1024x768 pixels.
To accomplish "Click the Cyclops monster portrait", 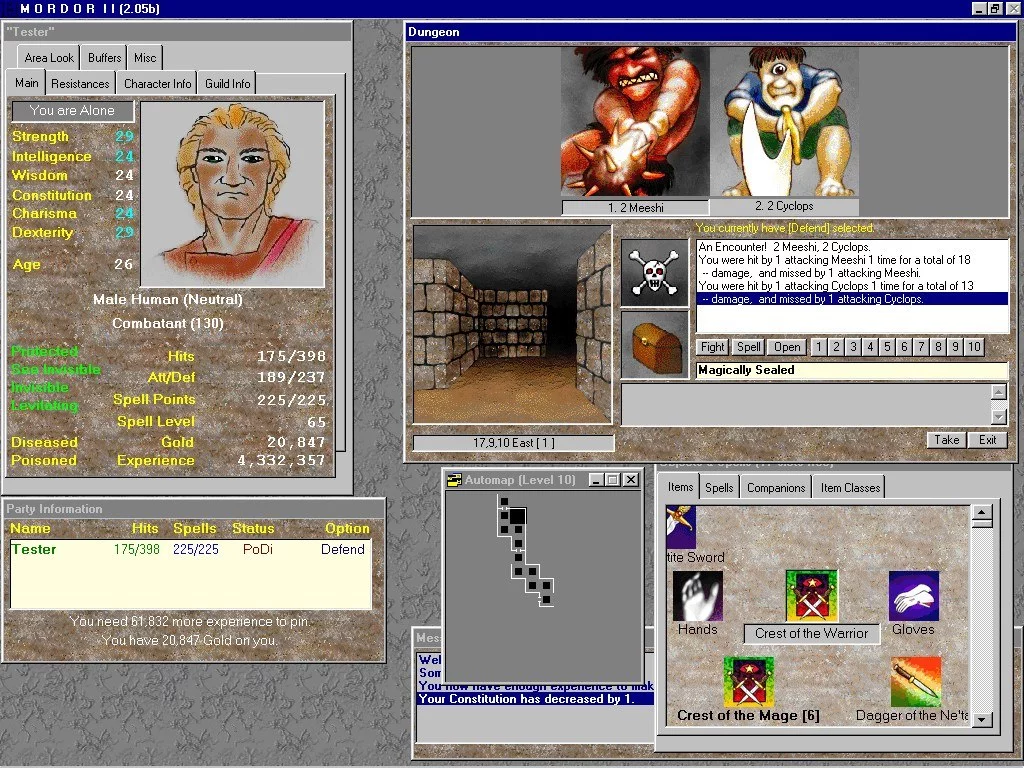I will tap(784, 121).
